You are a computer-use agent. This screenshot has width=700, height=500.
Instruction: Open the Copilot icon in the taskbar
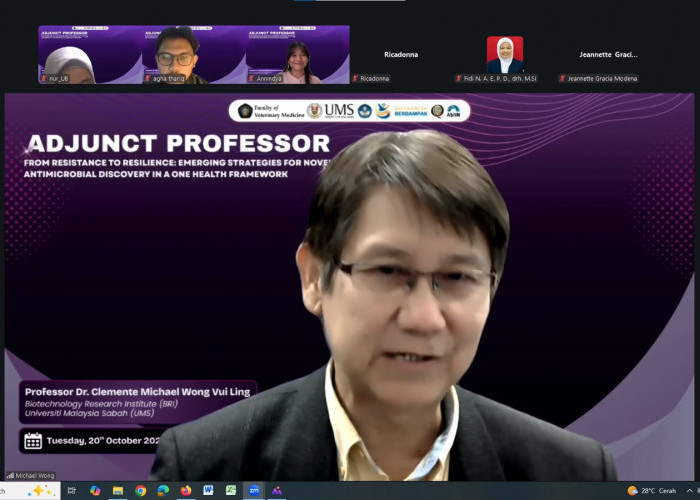(x=95, y=491)
